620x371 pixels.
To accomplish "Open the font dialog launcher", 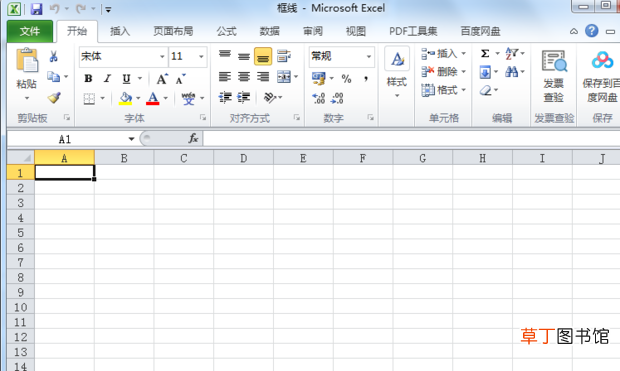I will 203,117.
